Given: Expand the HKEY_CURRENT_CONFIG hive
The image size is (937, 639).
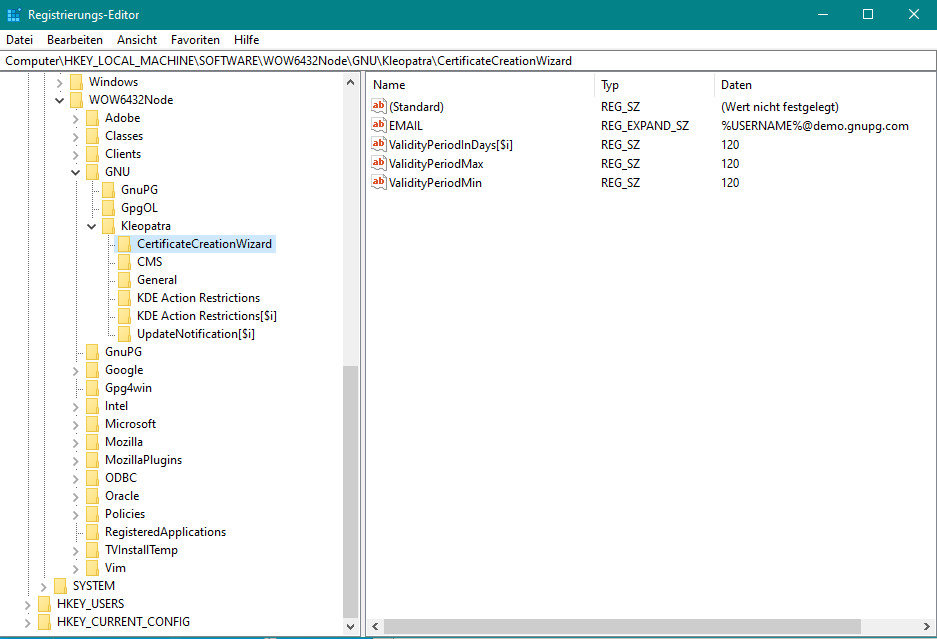Looking at the screenshot, I should 27,622.
